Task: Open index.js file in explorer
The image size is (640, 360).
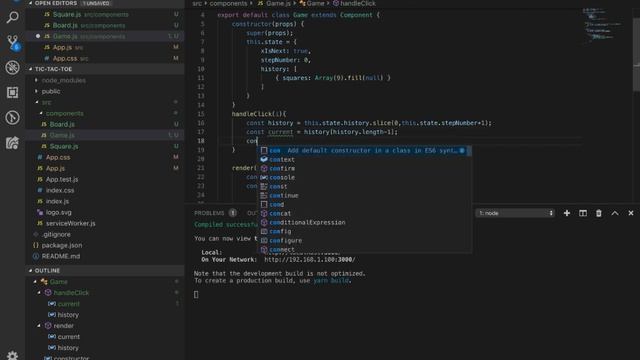Action: coord(104,201)
